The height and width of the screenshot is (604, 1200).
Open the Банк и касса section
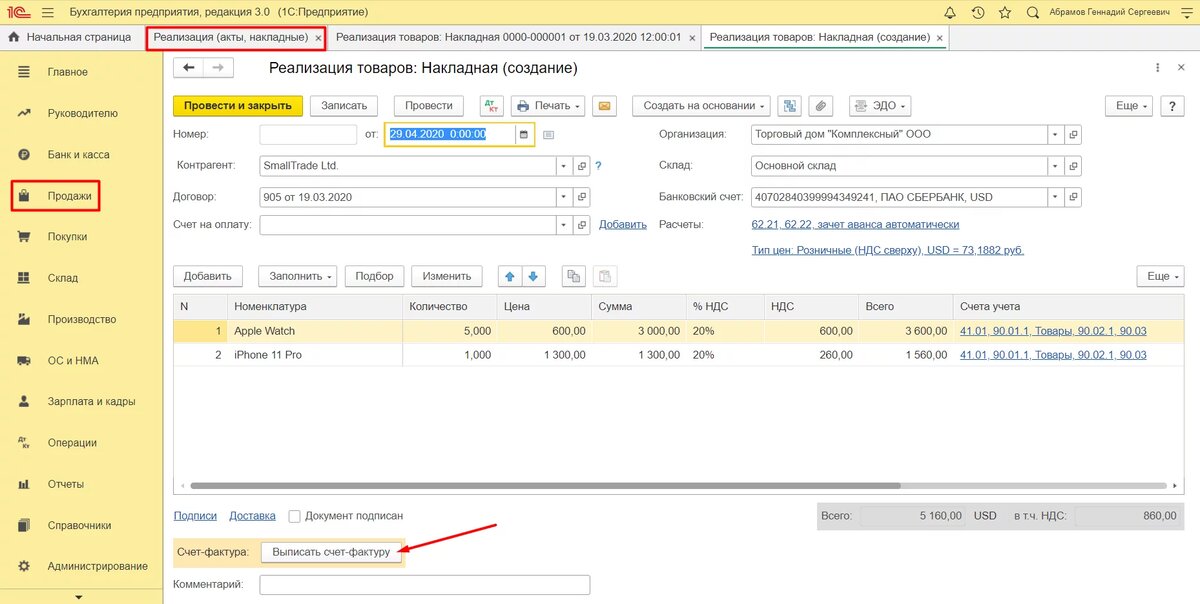click(x=78, y=155)
